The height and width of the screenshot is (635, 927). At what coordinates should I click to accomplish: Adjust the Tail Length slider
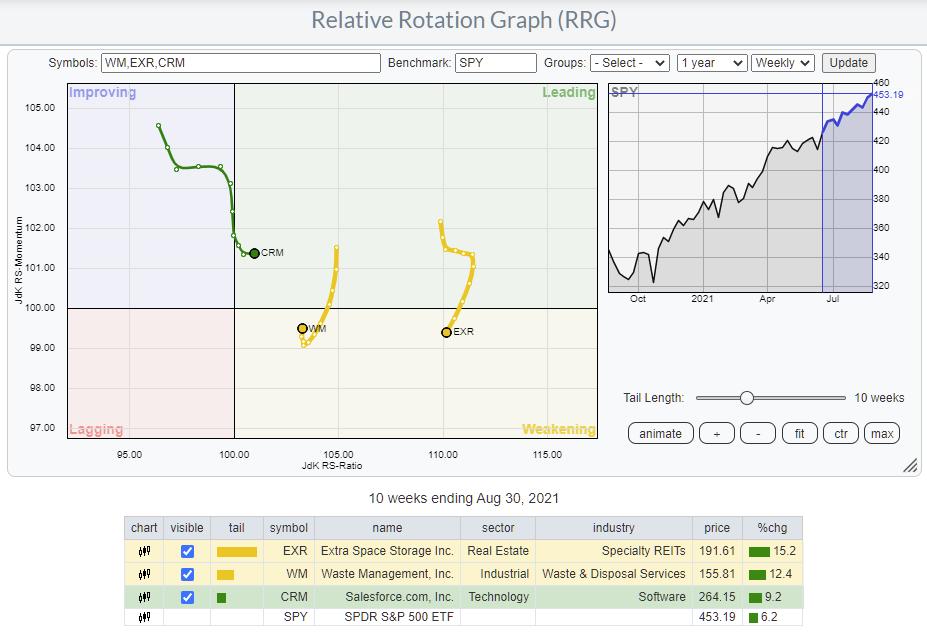pyautogui.click(x=746, y=398)
